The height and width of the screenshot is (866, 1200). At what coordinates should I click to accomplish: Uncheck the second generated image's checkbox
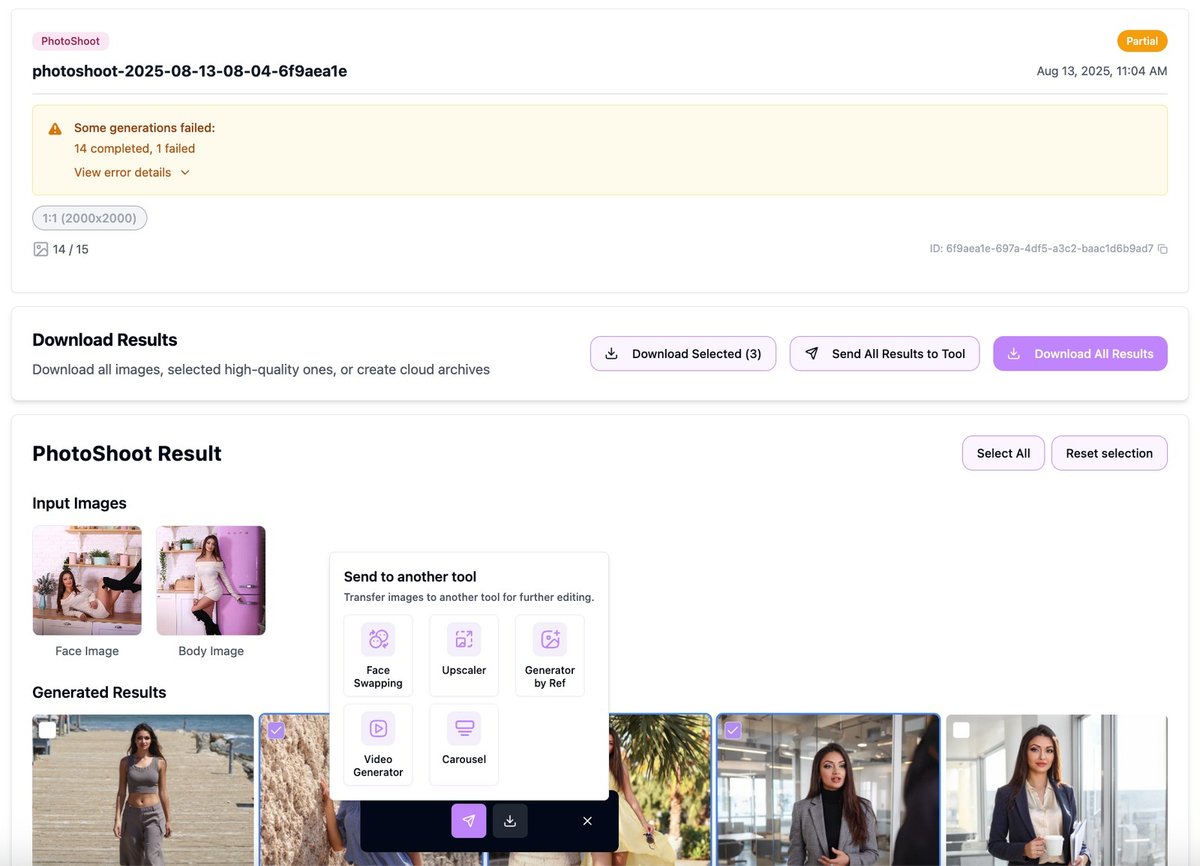(276, 730)
